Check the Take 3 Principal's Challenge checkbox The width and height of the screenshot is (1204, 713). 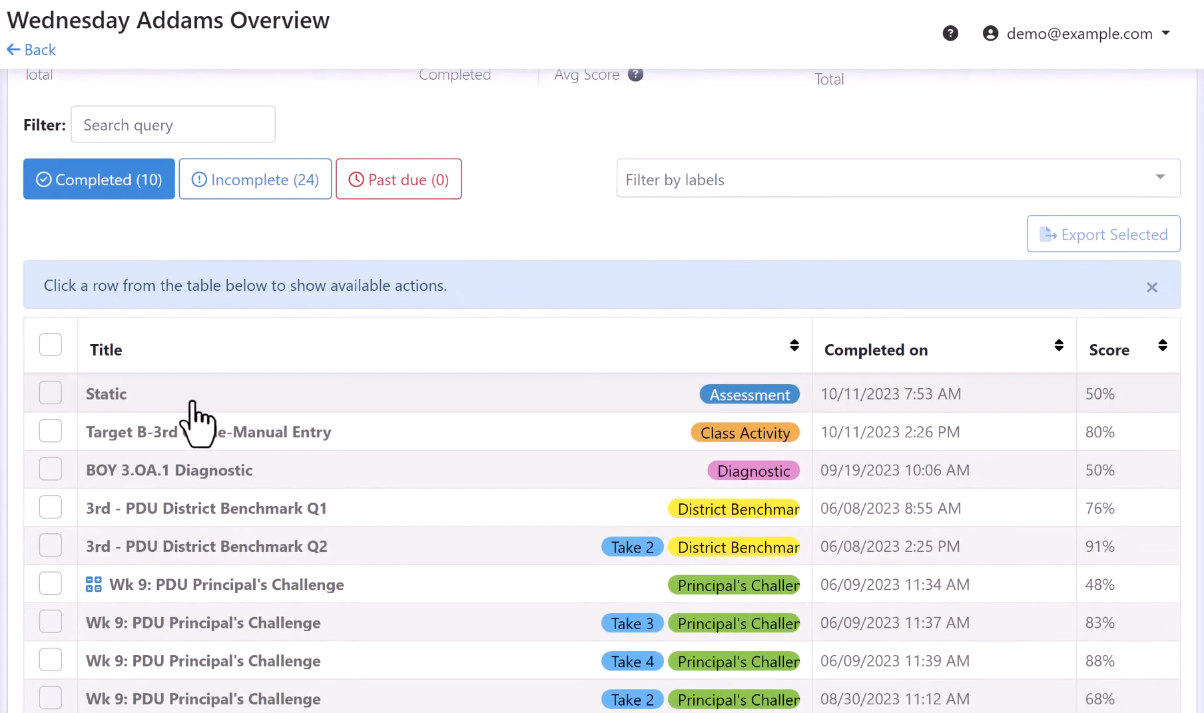tap(50, 621)
